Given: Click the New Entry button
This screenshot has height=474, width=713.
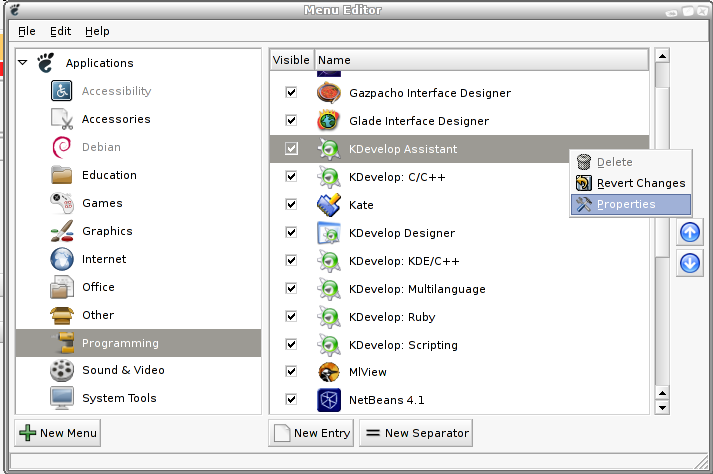Looking at the screenshot, I should coord(311,433).
